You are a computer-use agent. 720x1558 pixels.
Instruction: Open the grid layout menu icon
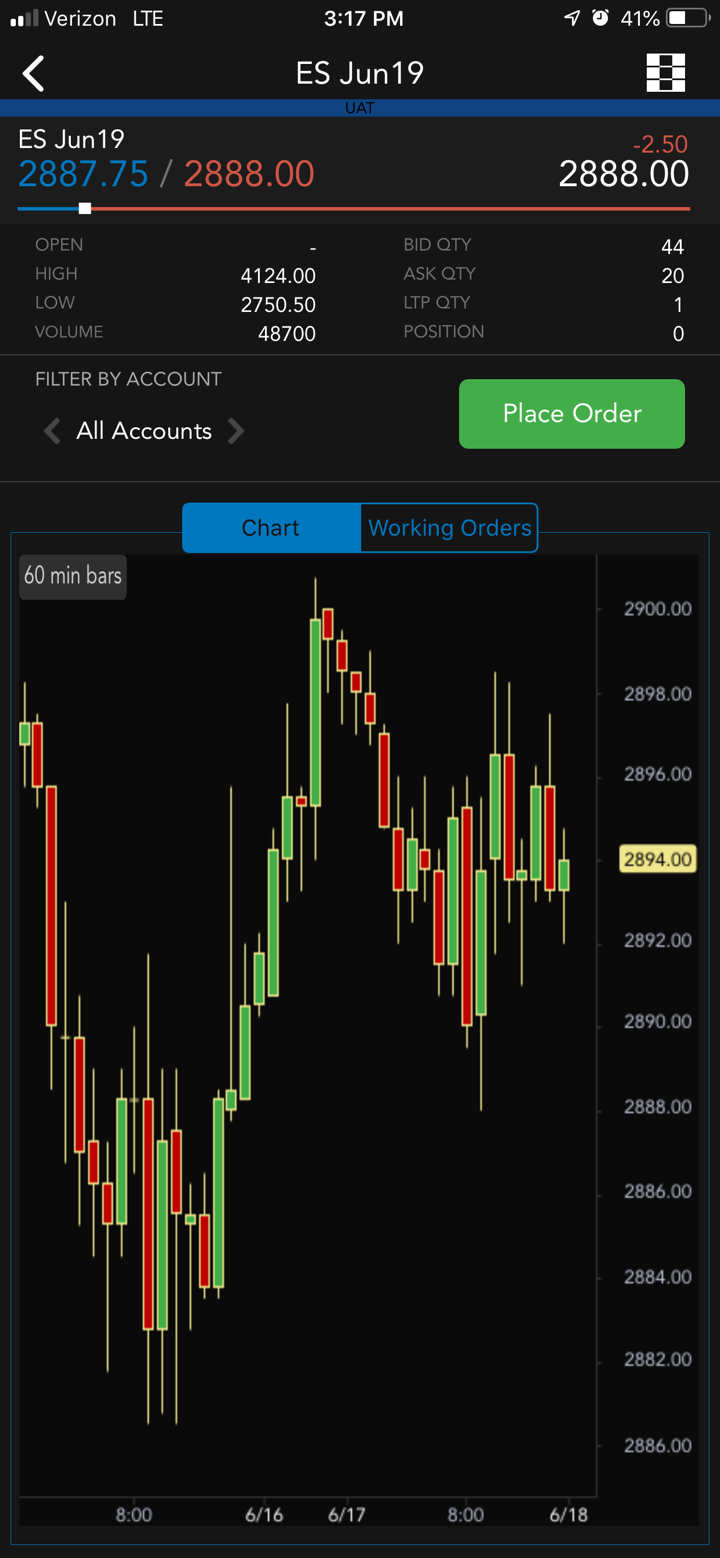tap(665, 73)
